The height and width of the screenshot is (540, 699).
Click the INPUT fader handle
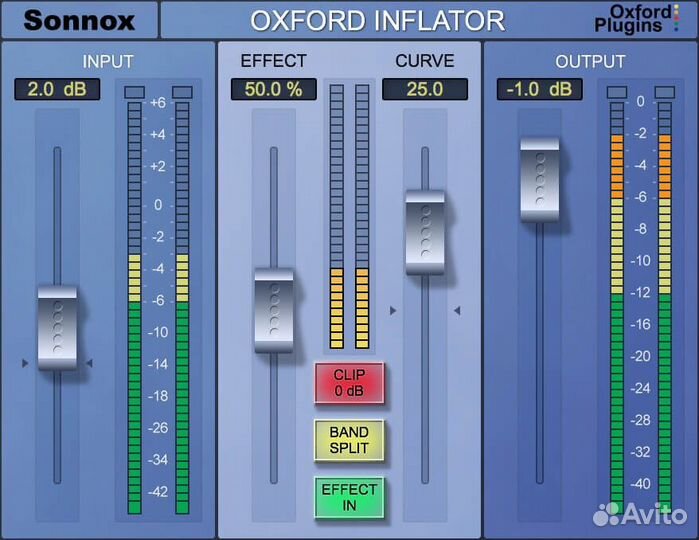[58, 328]
